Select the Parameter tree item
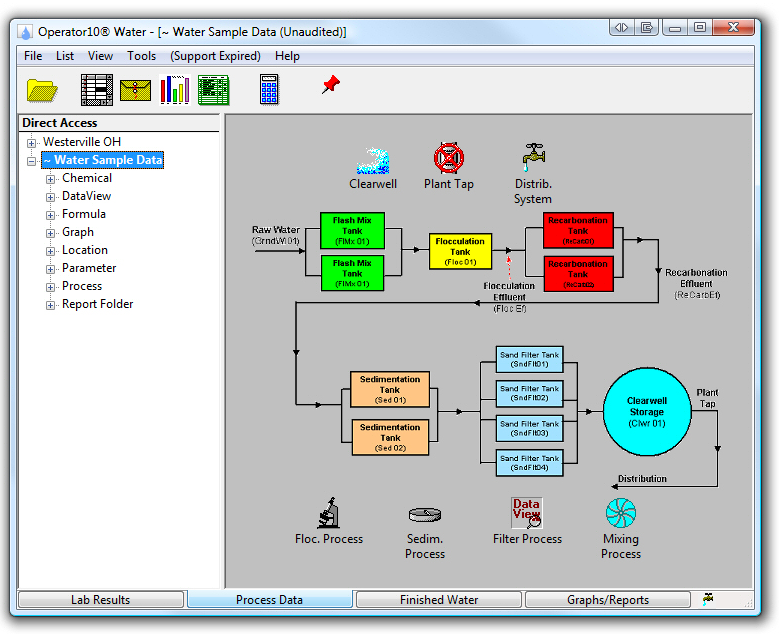This screenshot has width=783, height=634. pos(89,268)
